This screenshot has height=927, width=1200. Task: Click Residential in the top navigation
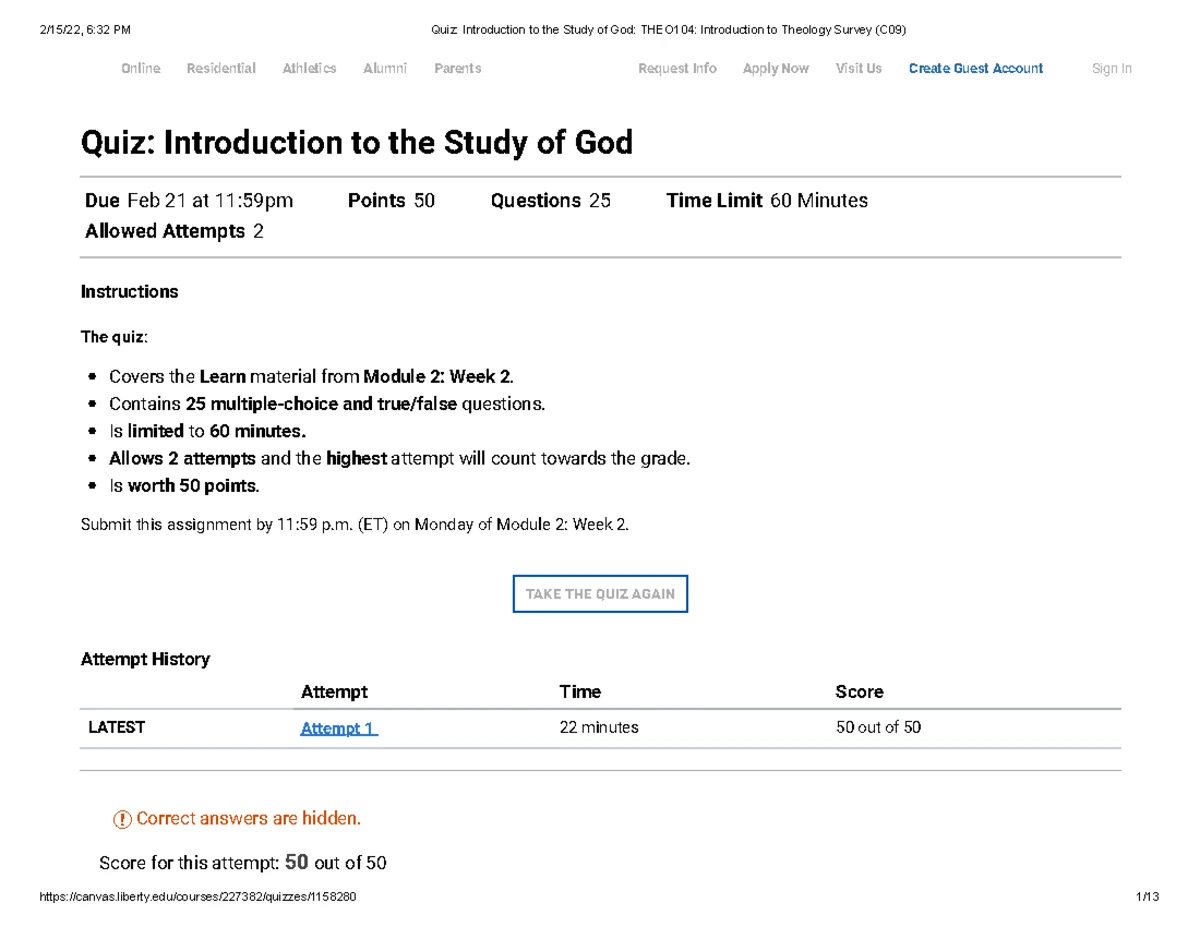[x=221, y=68]
